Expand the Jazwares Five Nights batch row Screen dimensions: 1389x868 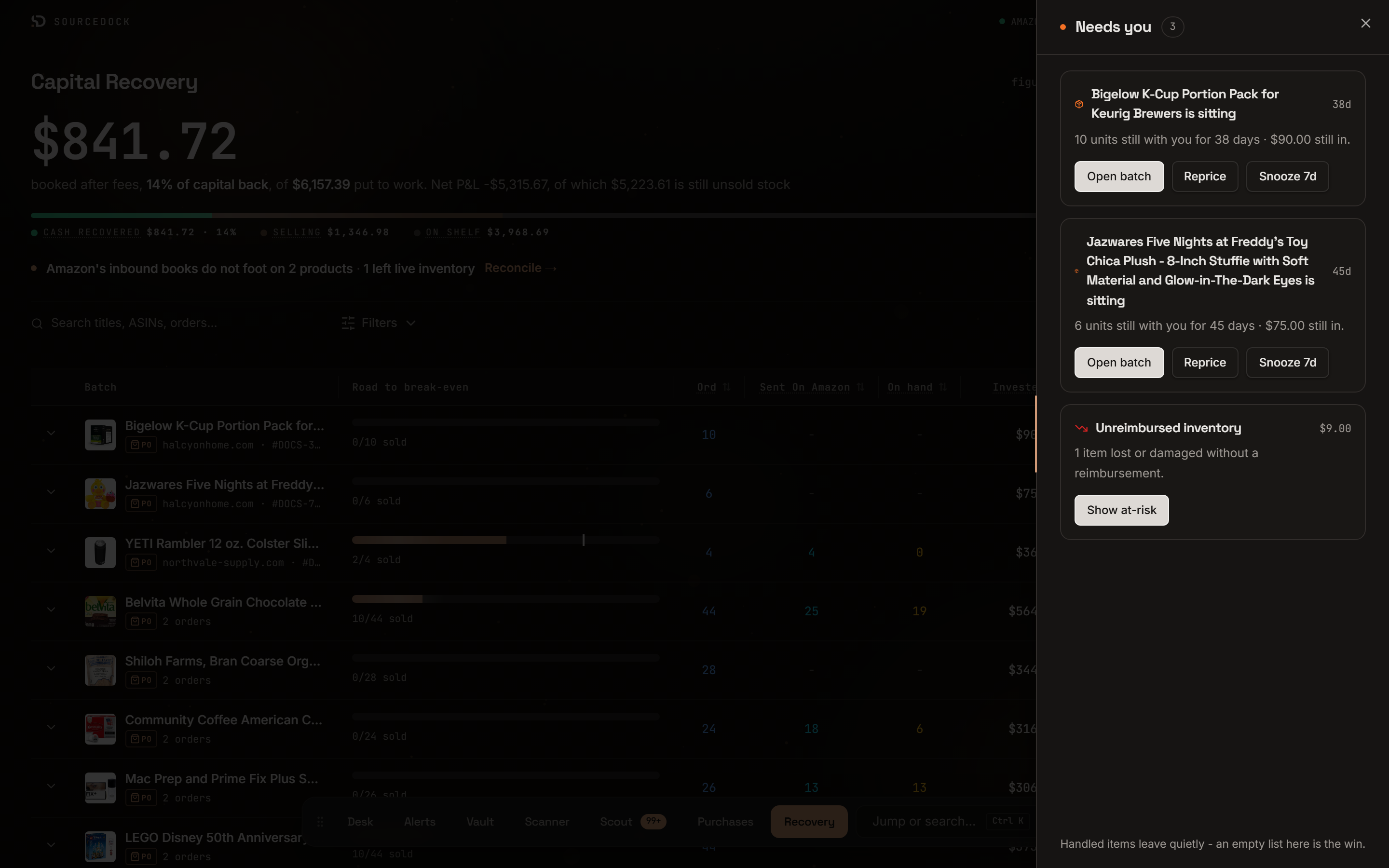[51, 492]
